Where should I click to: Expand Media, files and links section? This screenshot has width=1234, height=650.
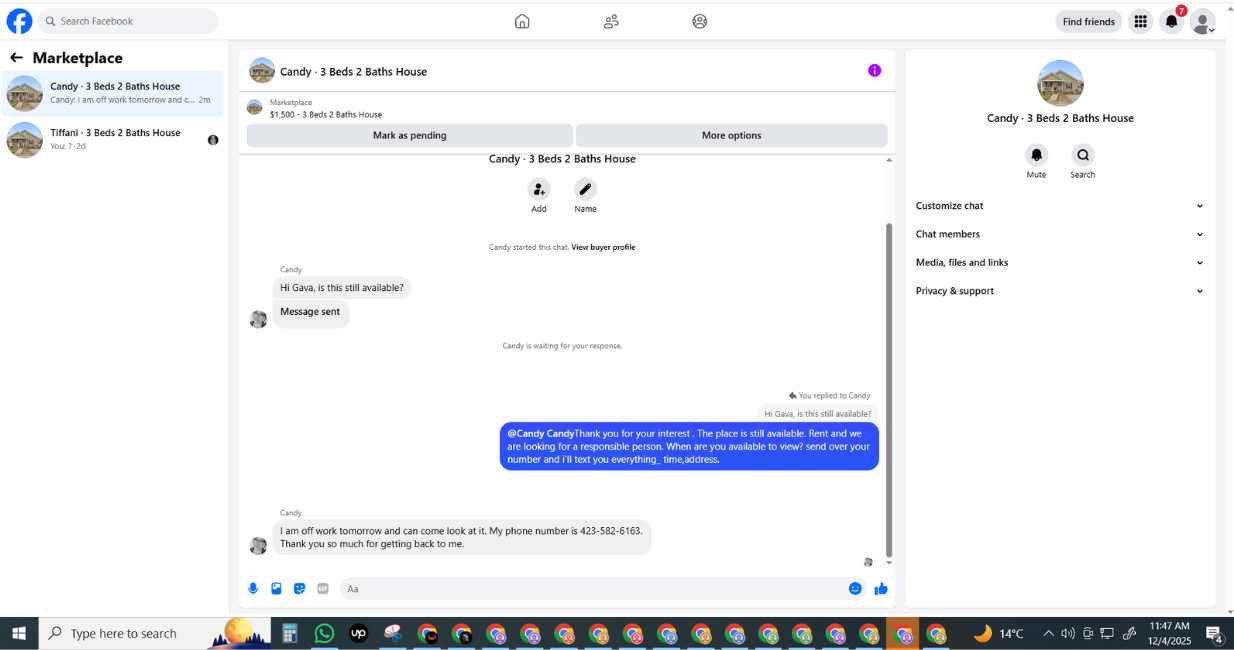point(1060,262)
